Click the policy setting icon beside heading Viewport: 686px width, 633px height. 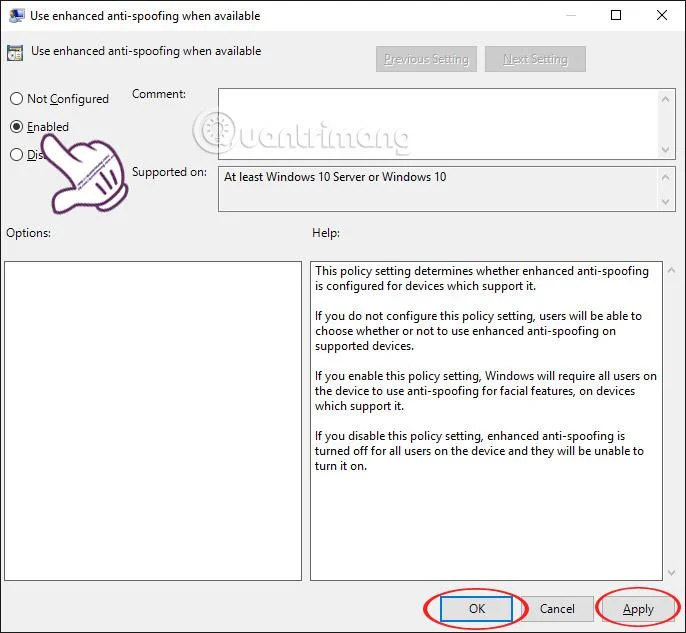[x=15, y=53]
